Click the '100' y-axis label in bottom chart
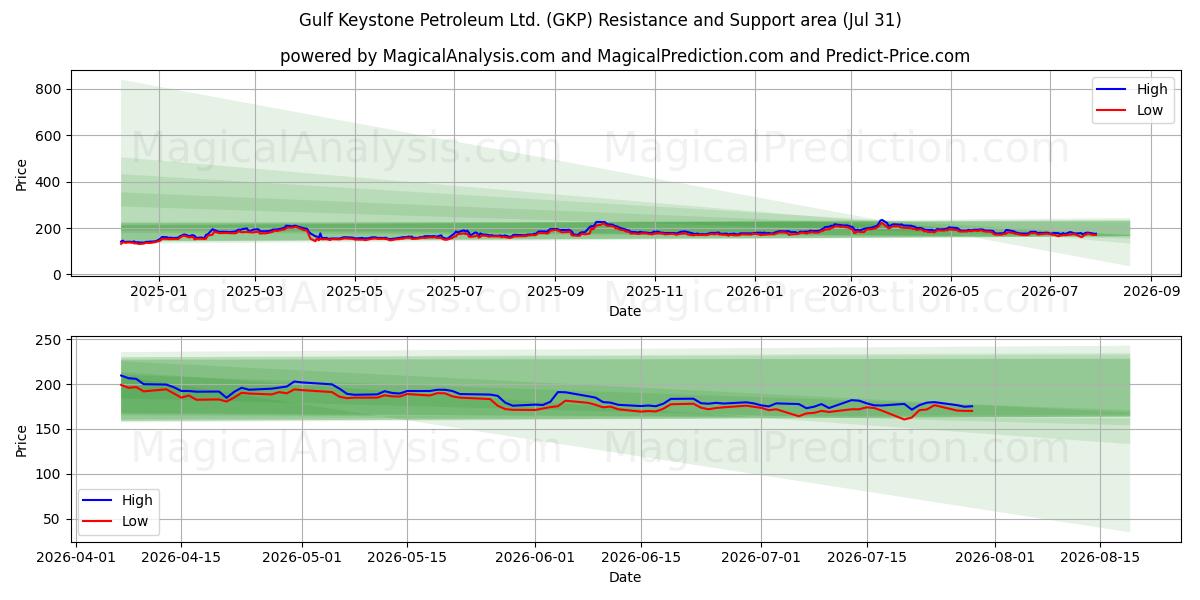 49,474
